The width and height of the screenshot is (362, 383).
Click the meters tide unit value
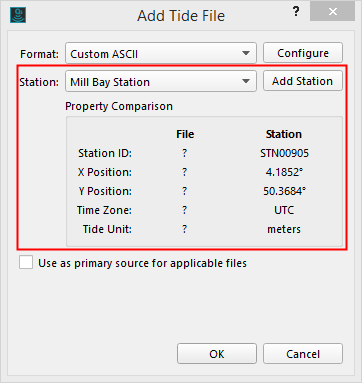click(284, 229)
